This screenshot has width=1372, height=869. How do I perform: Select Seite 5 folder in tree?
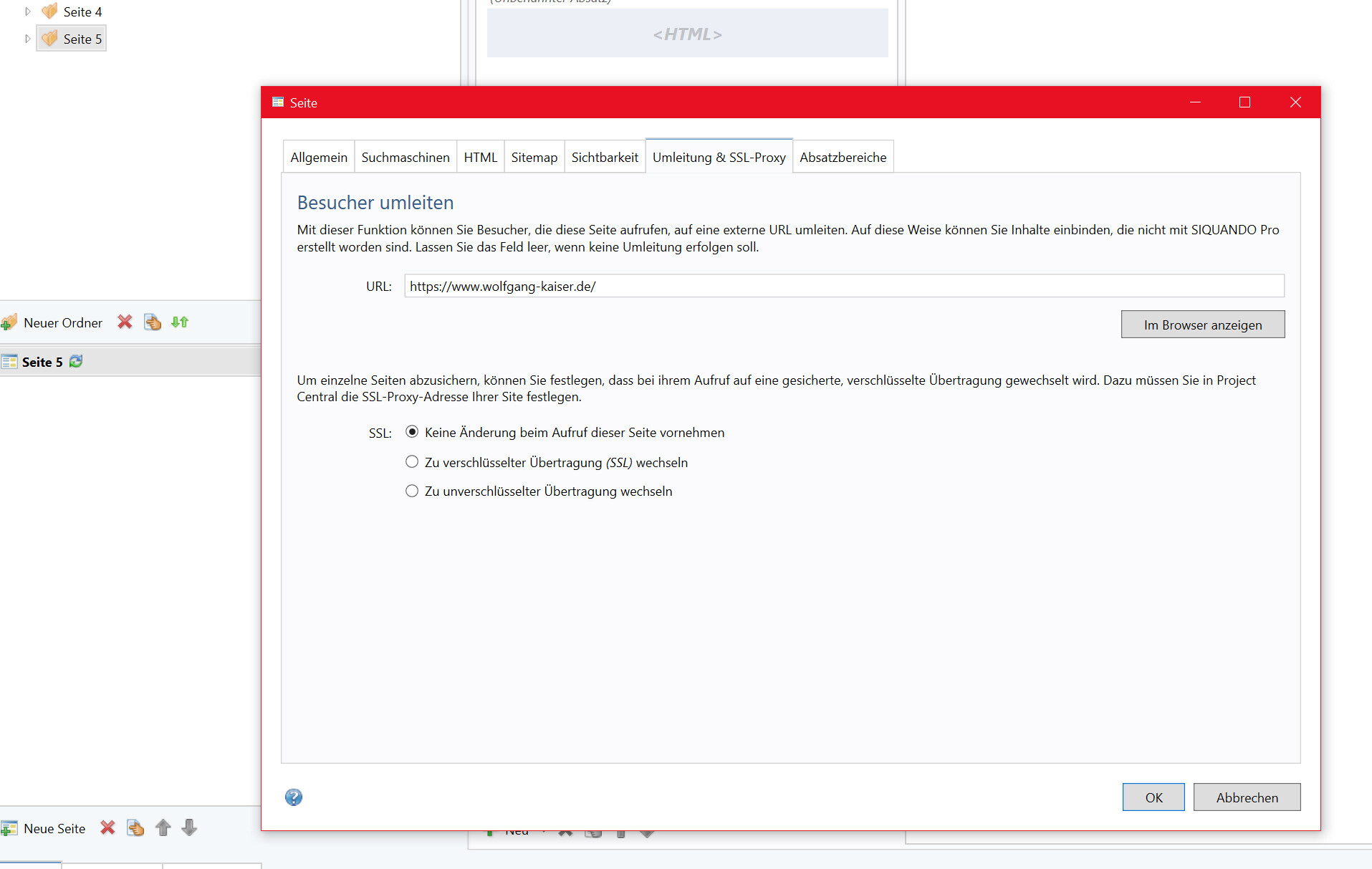[81, 39]
